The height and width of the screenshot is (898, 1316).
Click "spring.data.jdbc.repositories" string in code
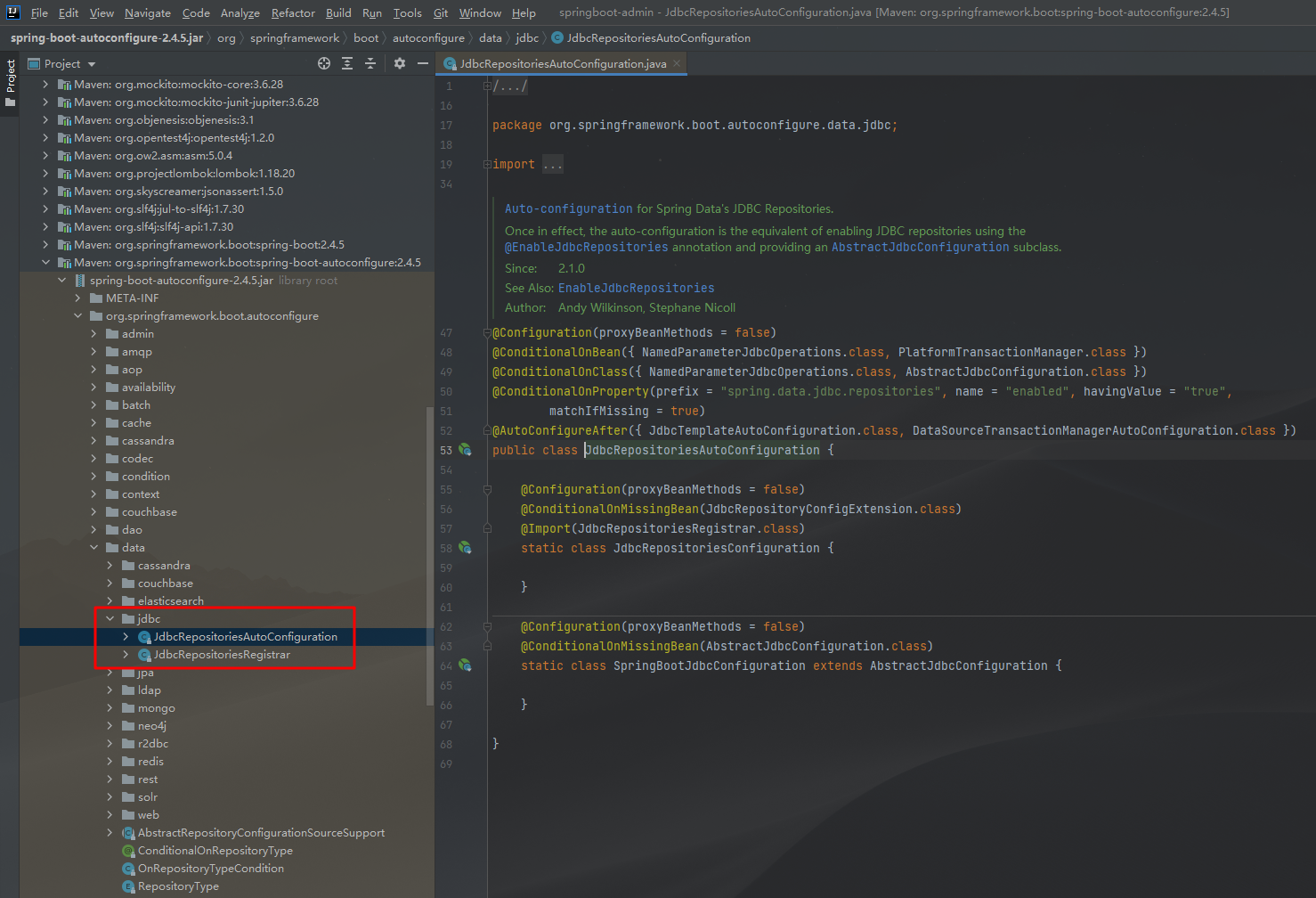pyautogui.click(x=831, y=391)
